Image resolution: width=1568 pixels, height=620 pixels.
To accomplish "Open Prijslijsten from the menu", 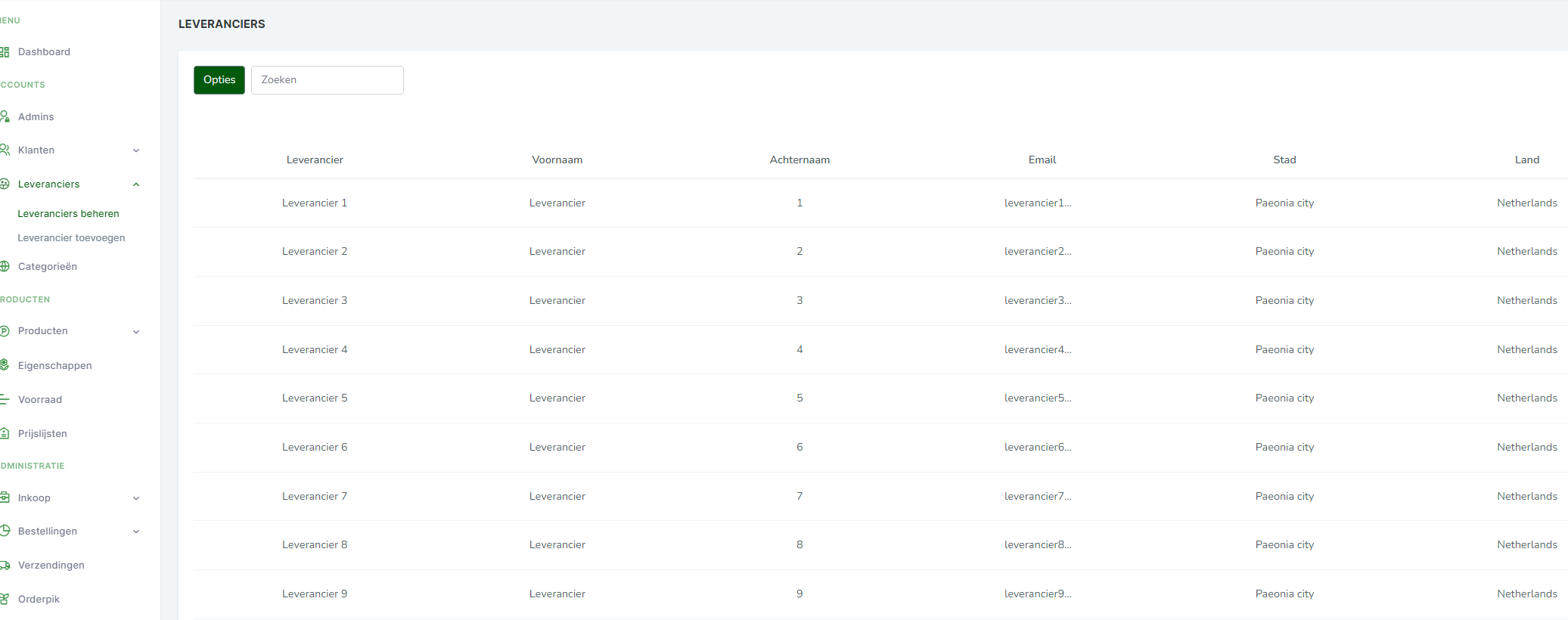I will click(42, 434).
